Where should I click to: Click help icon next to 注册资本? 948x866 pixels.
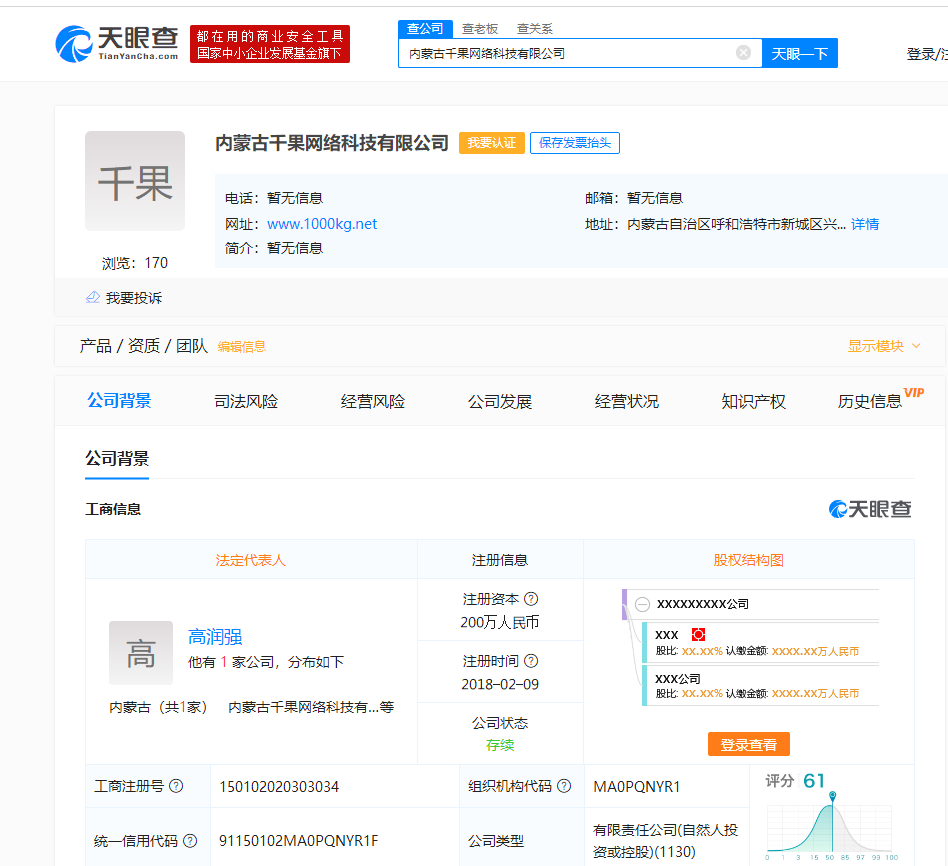[x=531, y=599]
